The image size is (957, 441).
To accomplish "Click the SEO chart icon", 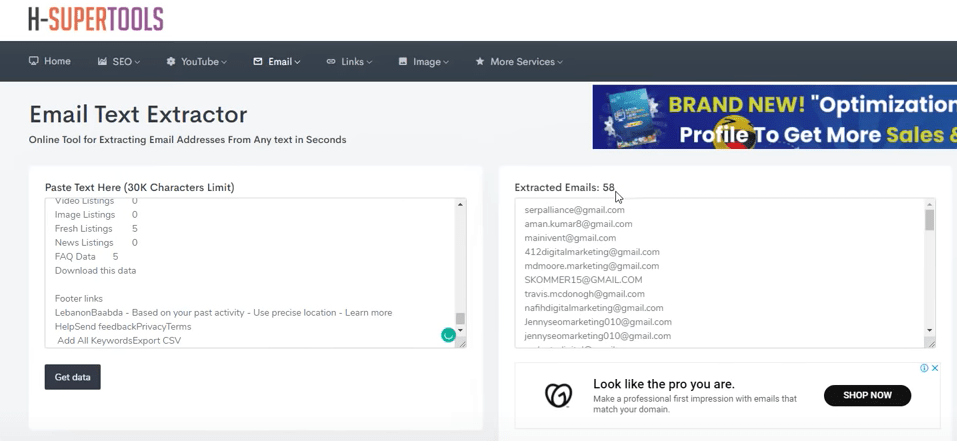I will pos(103,62).
